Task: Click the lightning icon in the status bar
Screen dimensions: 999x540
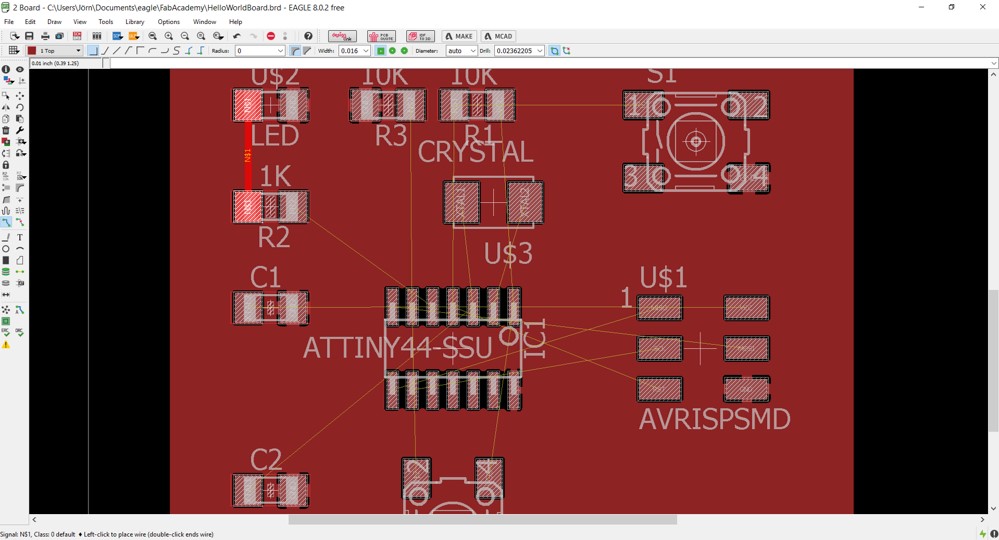Action: [983, 534]
